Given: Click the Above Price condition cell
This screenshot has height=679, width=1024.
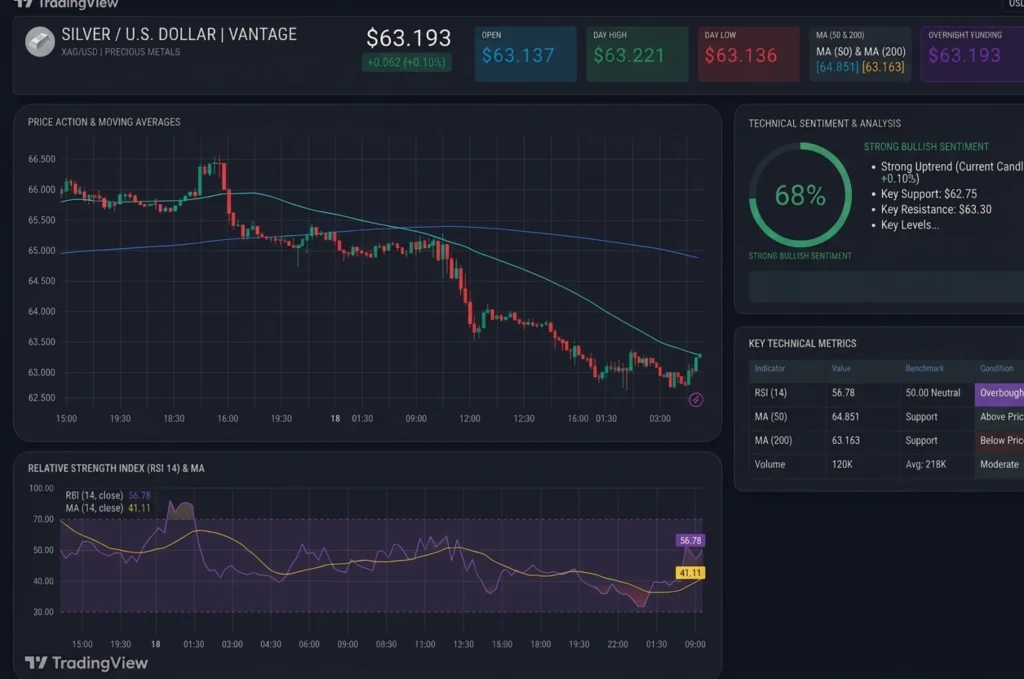Looking at the screenshot, I should pyautogui.click(x=999, y=417).
